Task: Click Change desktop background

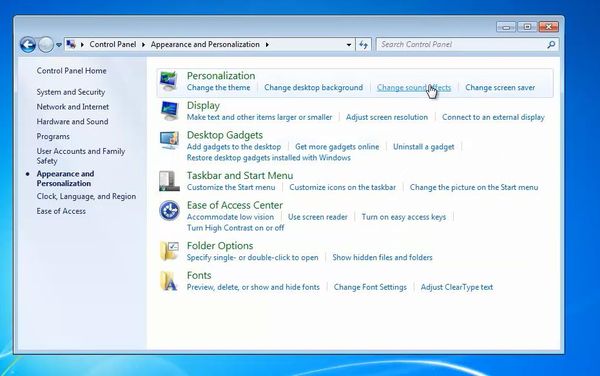Action: 313,88
